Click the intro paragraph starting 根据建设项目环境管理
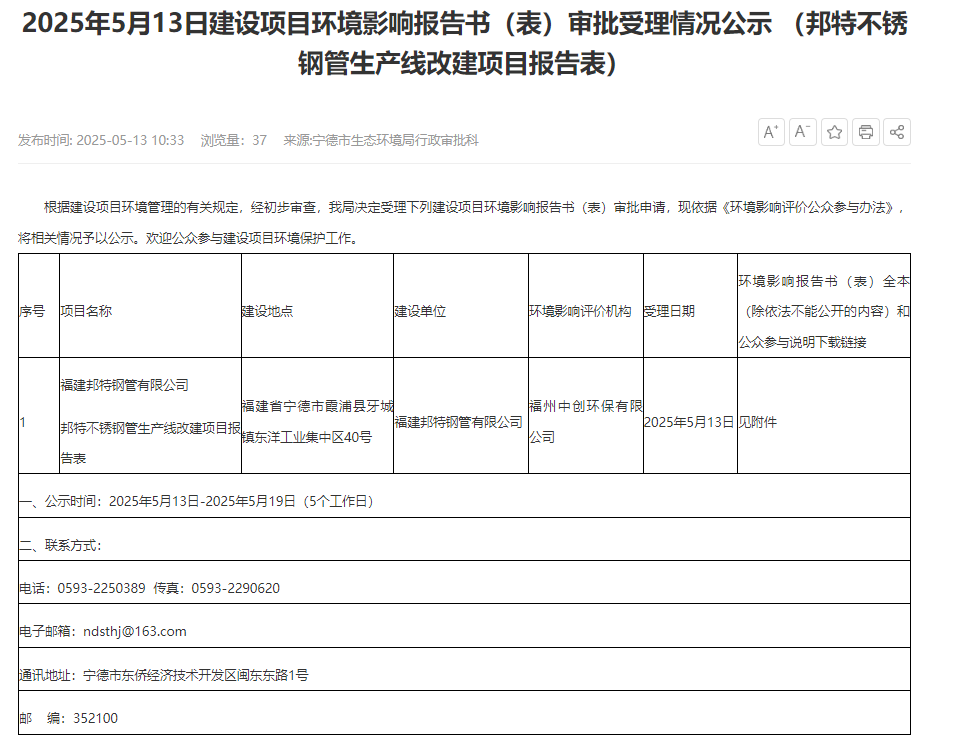 coord(464,222)
